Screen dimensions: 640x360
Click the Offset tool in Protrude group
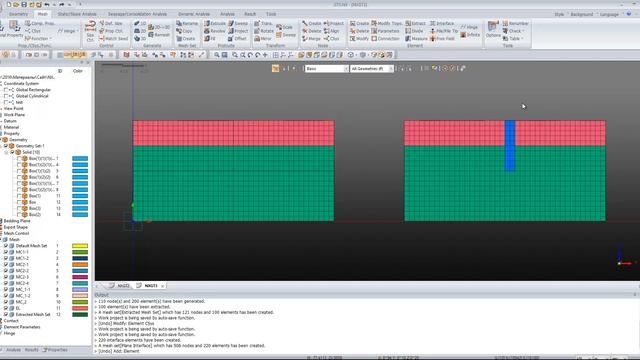[x=238, y=38]
